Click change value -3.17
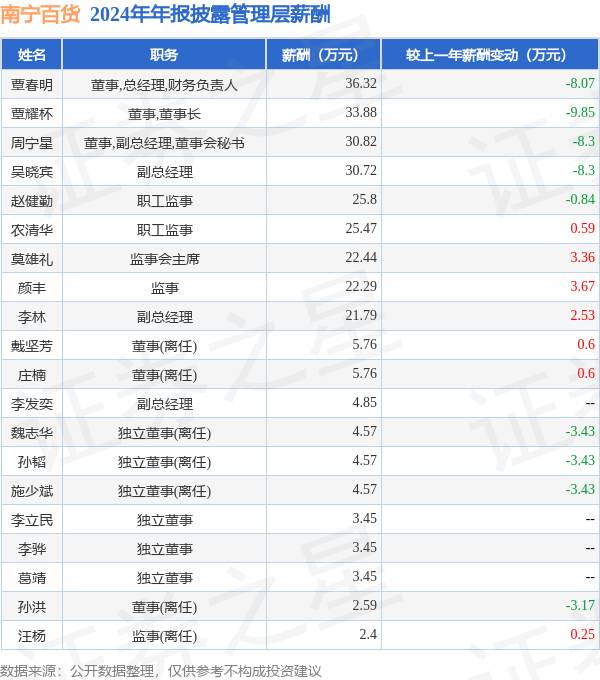600x680 pixels. pyautogui.click(x=580, y=605)
